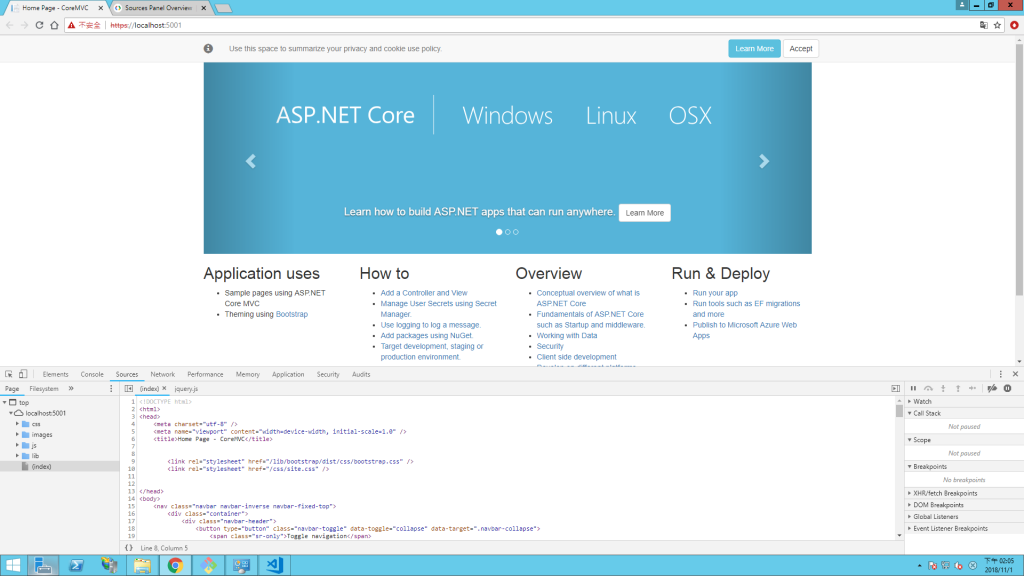This screenshot has height=576, width=1024.
Task: Switch to Chrome in the taskbar
Action: (x=175, y=566)
